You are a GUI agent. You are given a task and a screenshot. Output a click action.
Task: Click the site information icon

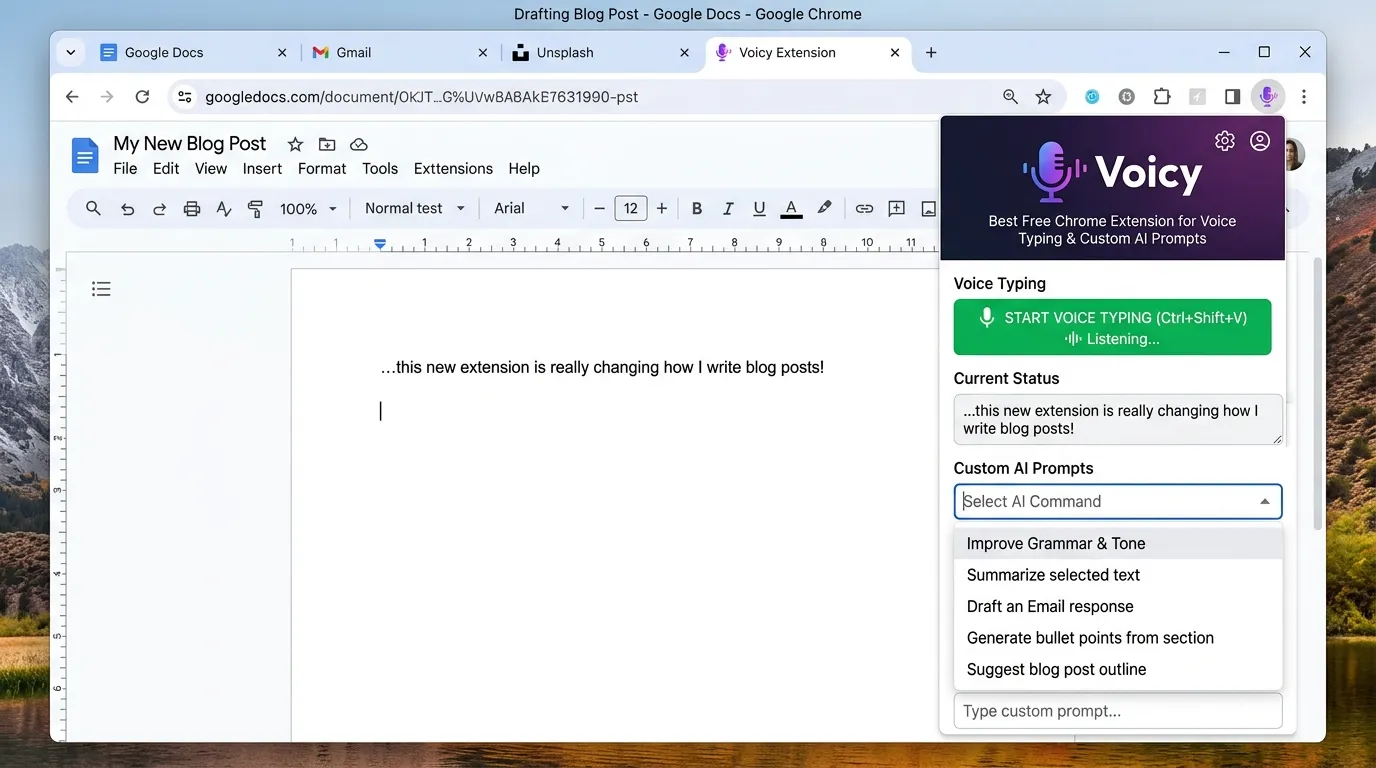(x=183, y=97)
